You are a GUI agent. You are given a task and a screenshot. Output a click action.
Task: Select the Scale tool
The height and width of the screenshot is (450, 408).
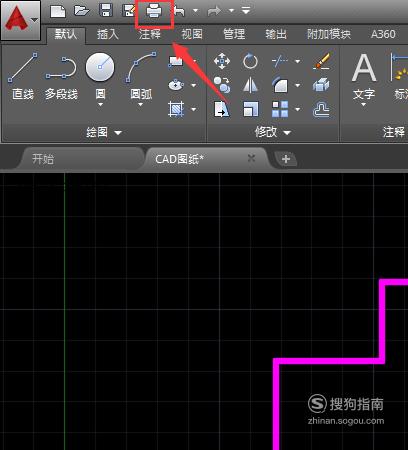[x=251, y=109]
